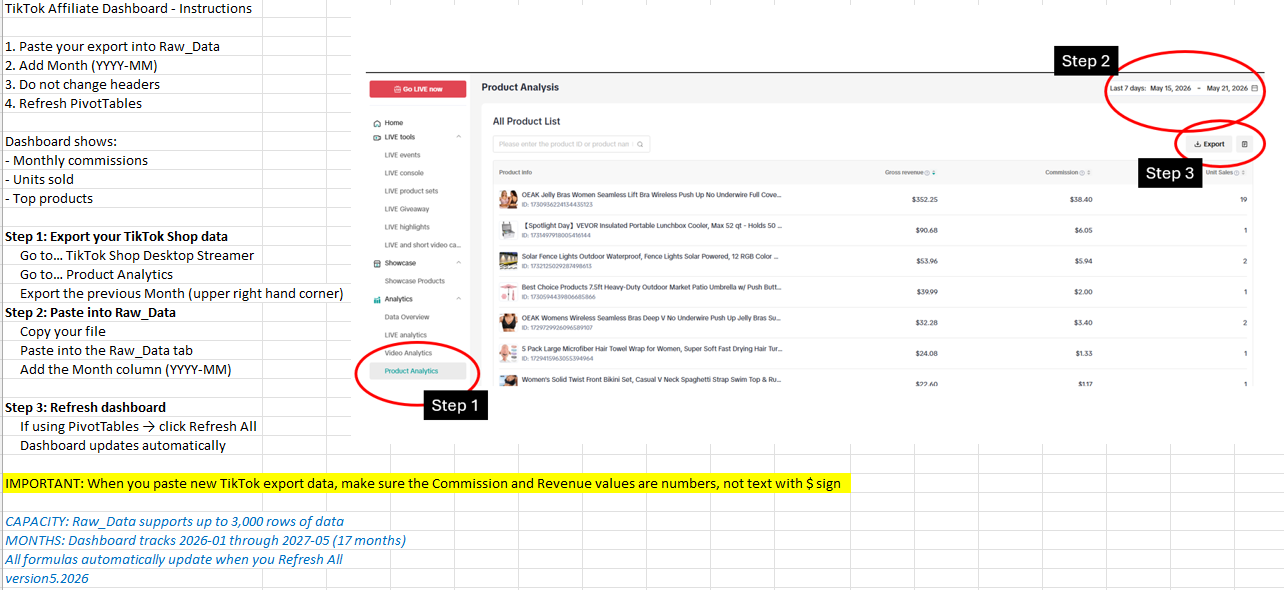Image resolution: width=1284 pixels, height=590 pixels.
Task: Open the date range calendar icon
Action: coord(1254,88)
